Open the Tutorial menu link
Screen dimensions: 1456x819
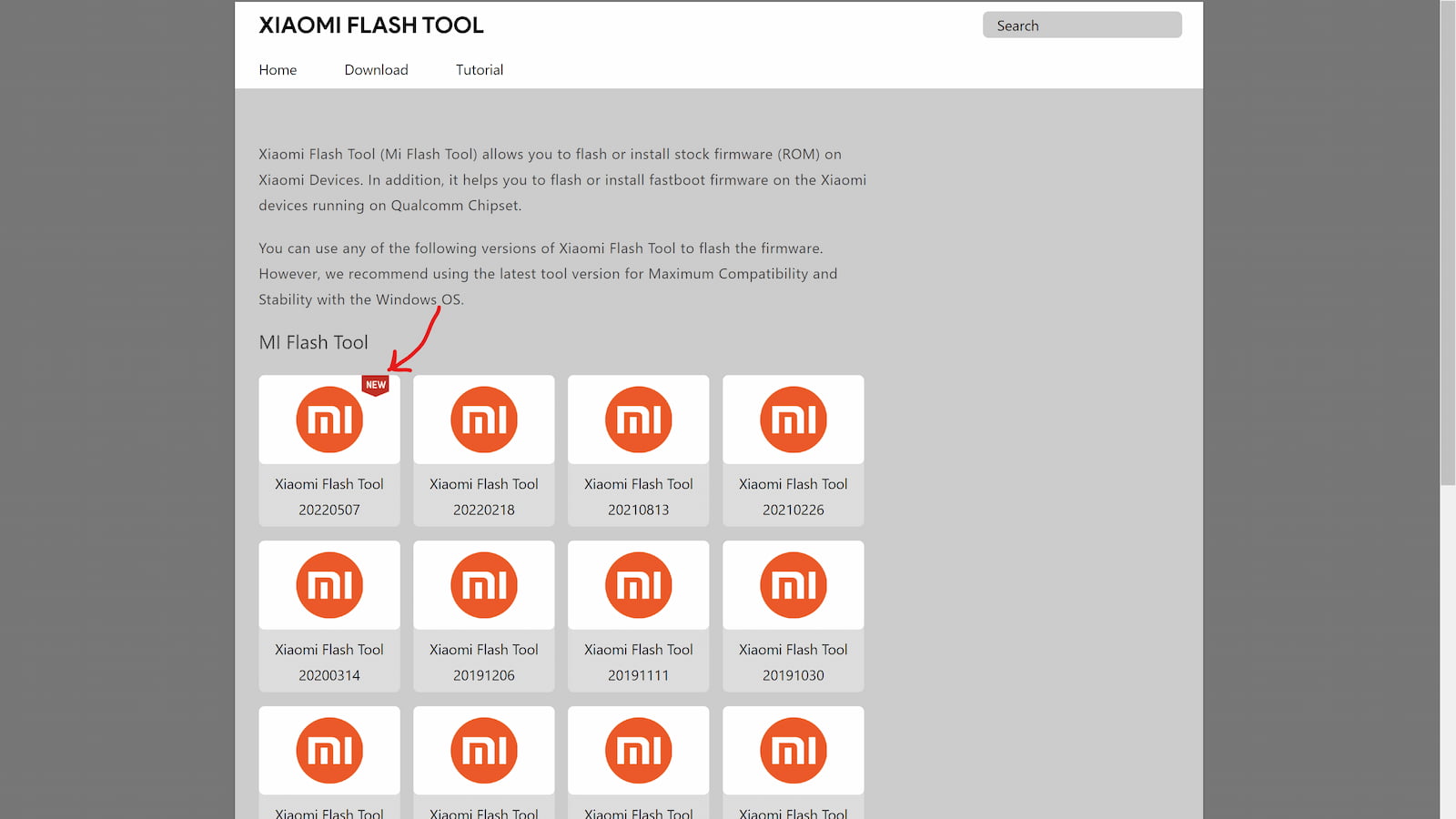[x=480, y=70]
